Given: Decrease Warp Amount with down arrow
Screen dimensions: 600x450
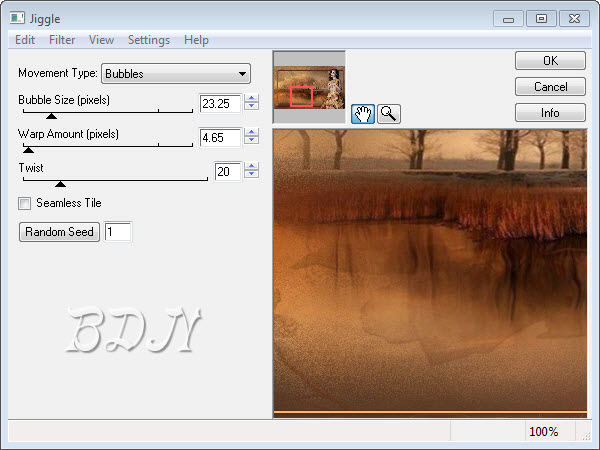Looking at the screenshot, I should (x=251, y=140).
